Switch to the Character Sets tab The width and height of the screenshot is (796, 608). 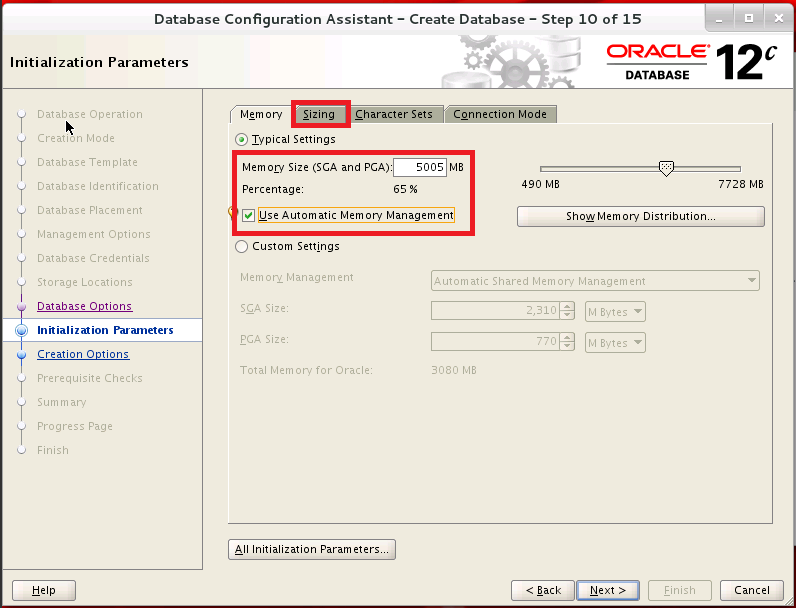394,114
